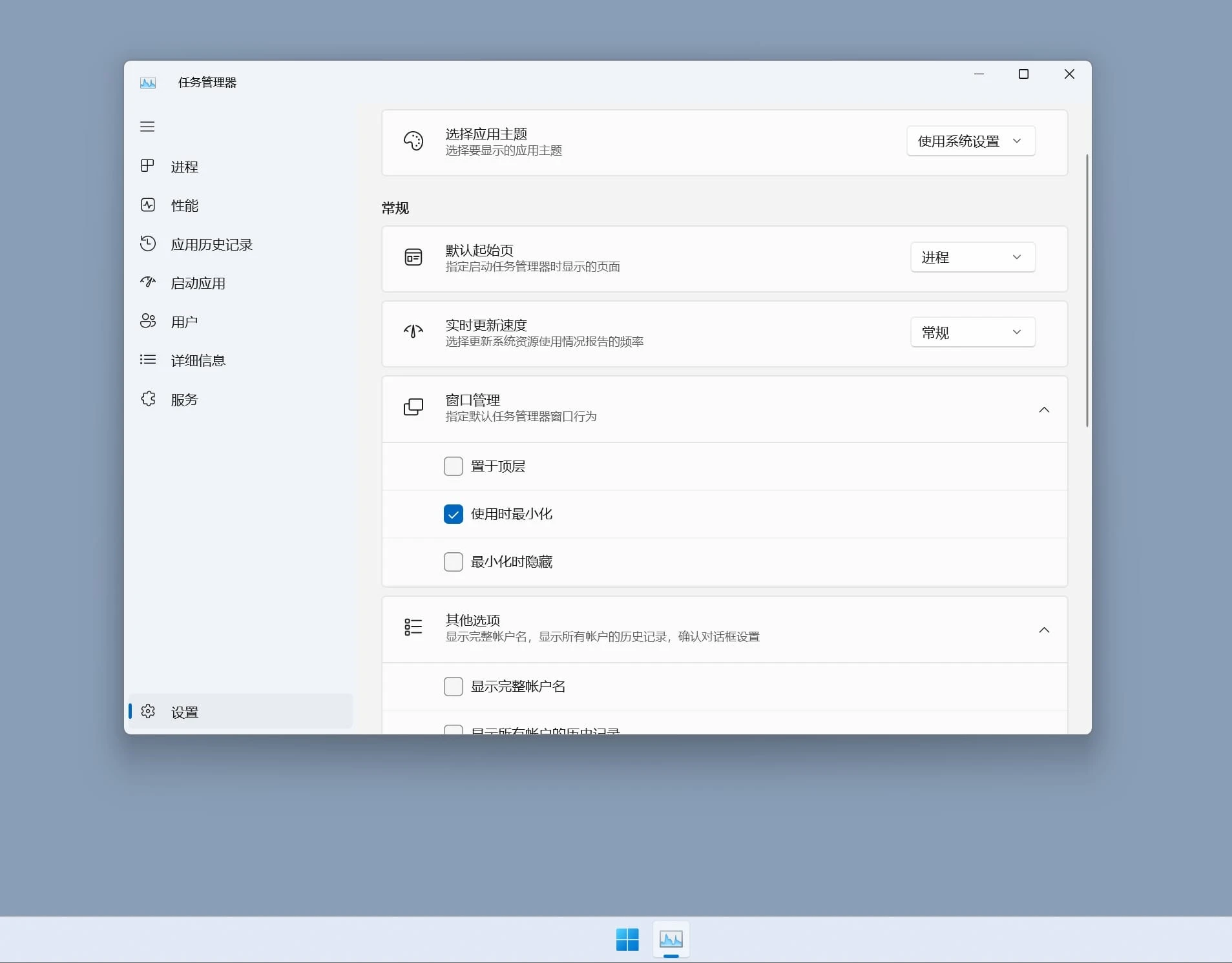Open the real-time update speed dropdown 常规
The width and height of the screenshot is (1232, 963).
coord(972,332)
